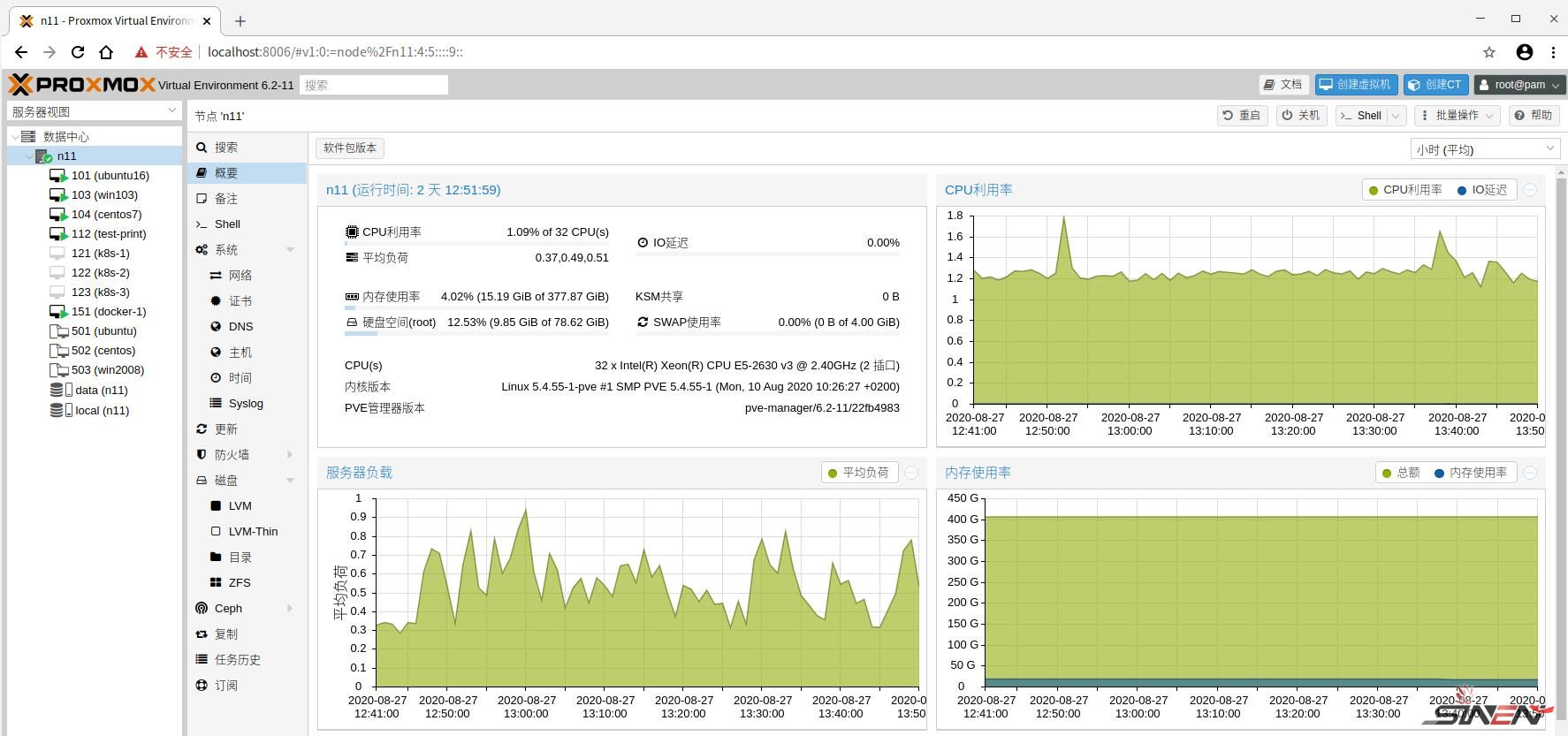Viewport: 1568px width, 736px height.
Task: Select the 概要 summary menu item
Action: (247, 173)
